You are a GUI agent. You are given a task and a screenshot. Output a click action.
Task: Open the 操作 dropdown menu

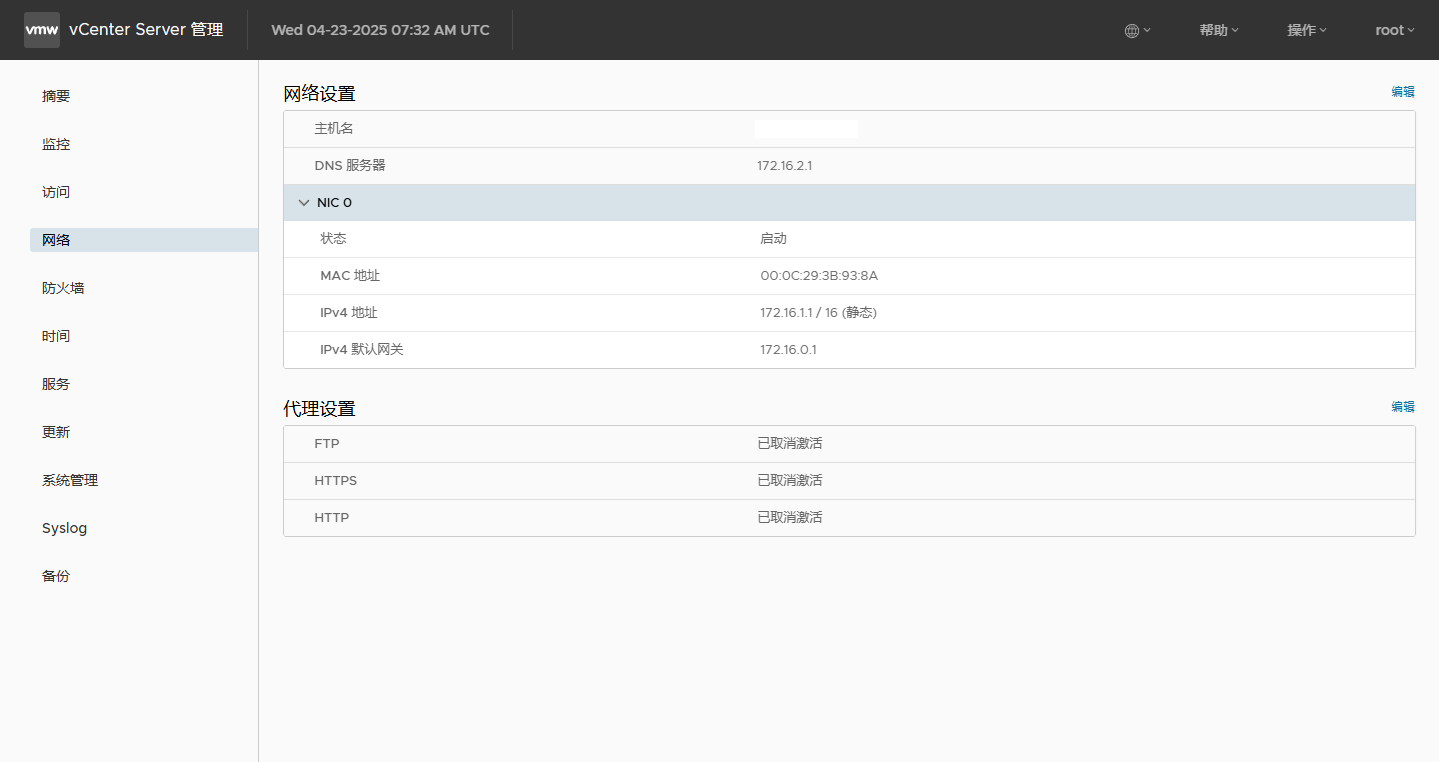(x=1307, y=30)
